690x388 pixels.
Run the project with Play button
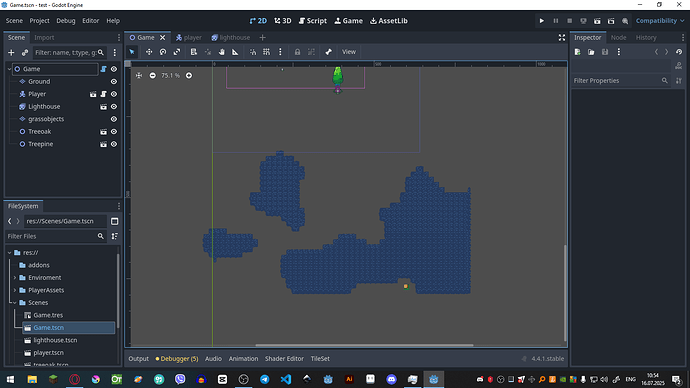(x=542, y=21)
